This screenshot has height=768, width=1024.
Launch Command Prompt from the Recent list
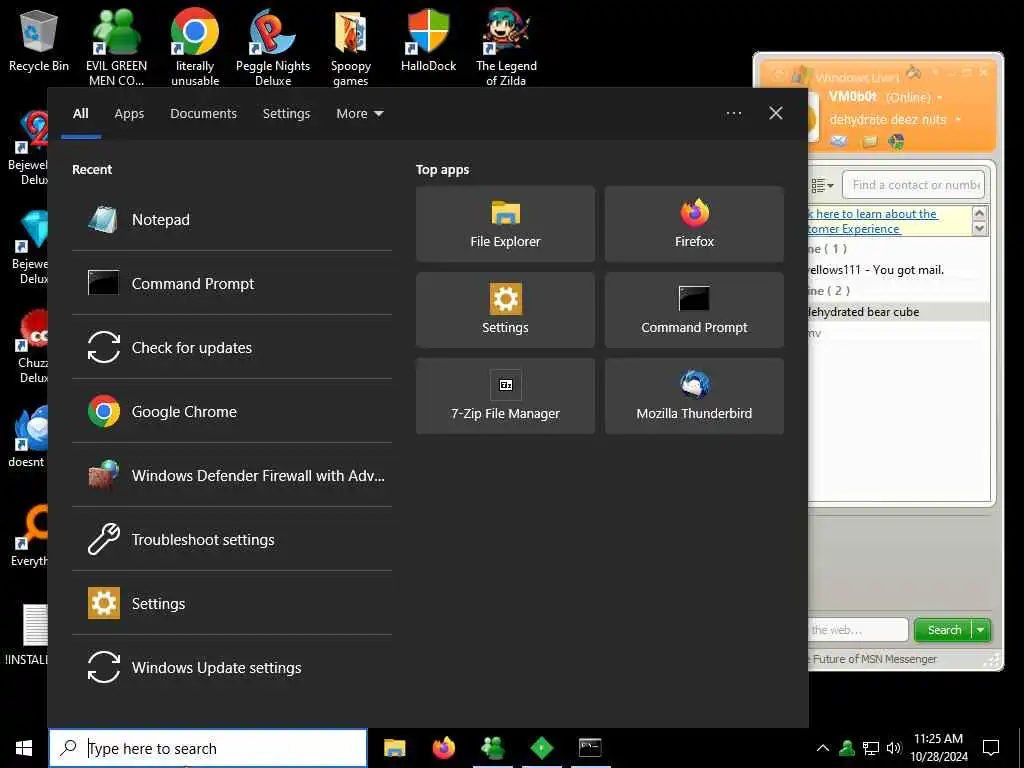[232, 284]
